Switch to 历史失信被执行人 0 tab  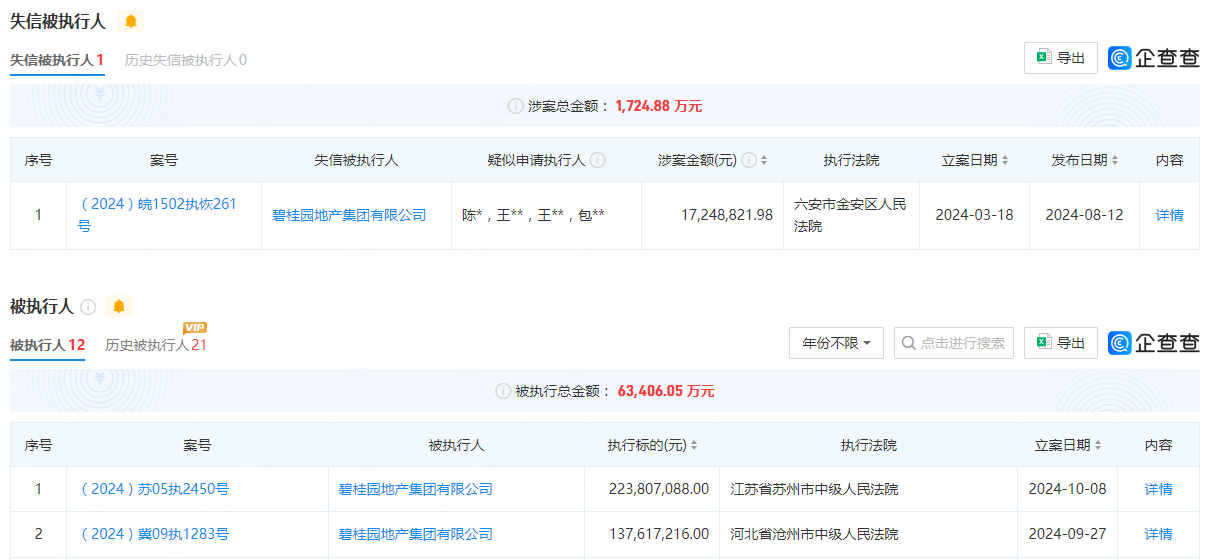pyautogui.click(x=185, y=60)
